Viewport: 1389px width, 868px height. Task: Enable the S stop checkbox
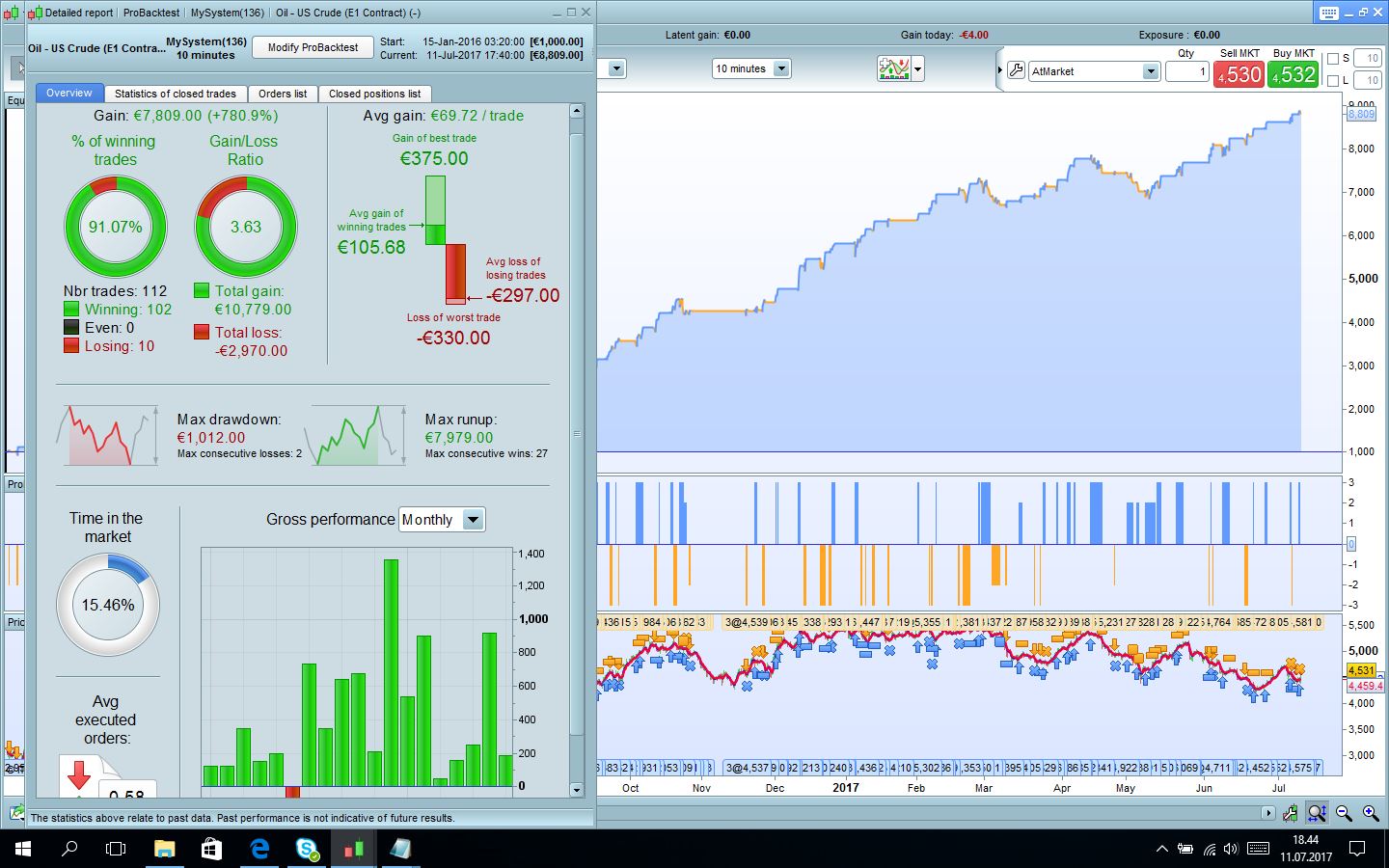click(x=1333, y=58)
